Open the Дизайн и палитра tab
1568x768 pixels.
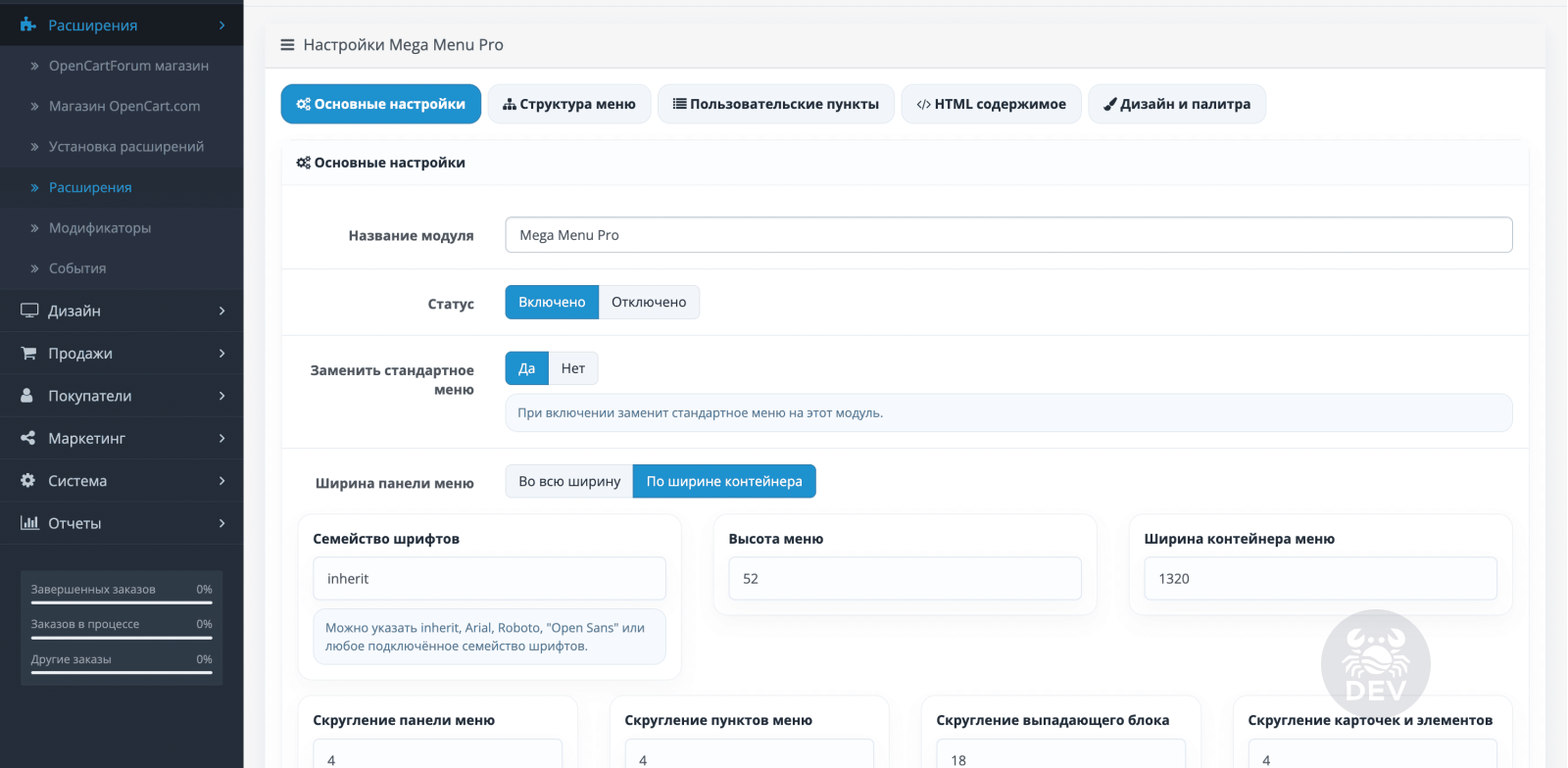point(1177,104)
